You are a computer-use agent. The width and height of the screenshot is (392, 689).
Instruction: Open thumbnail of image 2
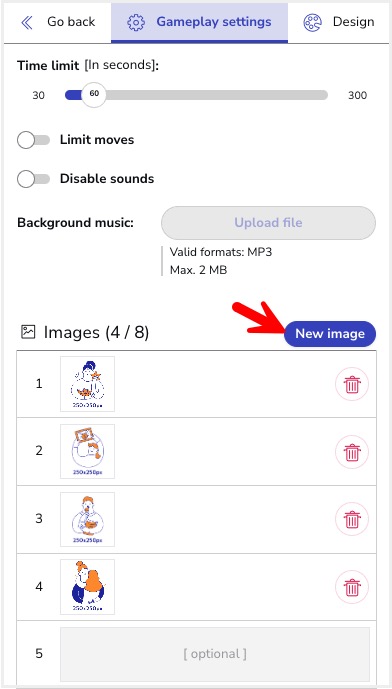tap(87, 451)
